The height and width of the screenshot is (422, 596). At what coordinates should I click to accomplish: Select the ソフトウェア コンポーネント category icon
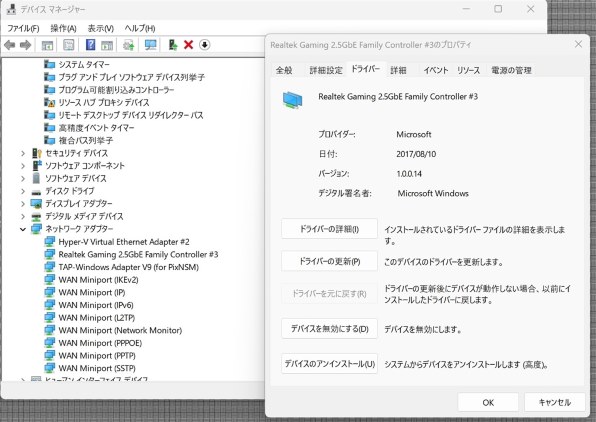coord(37,166)
